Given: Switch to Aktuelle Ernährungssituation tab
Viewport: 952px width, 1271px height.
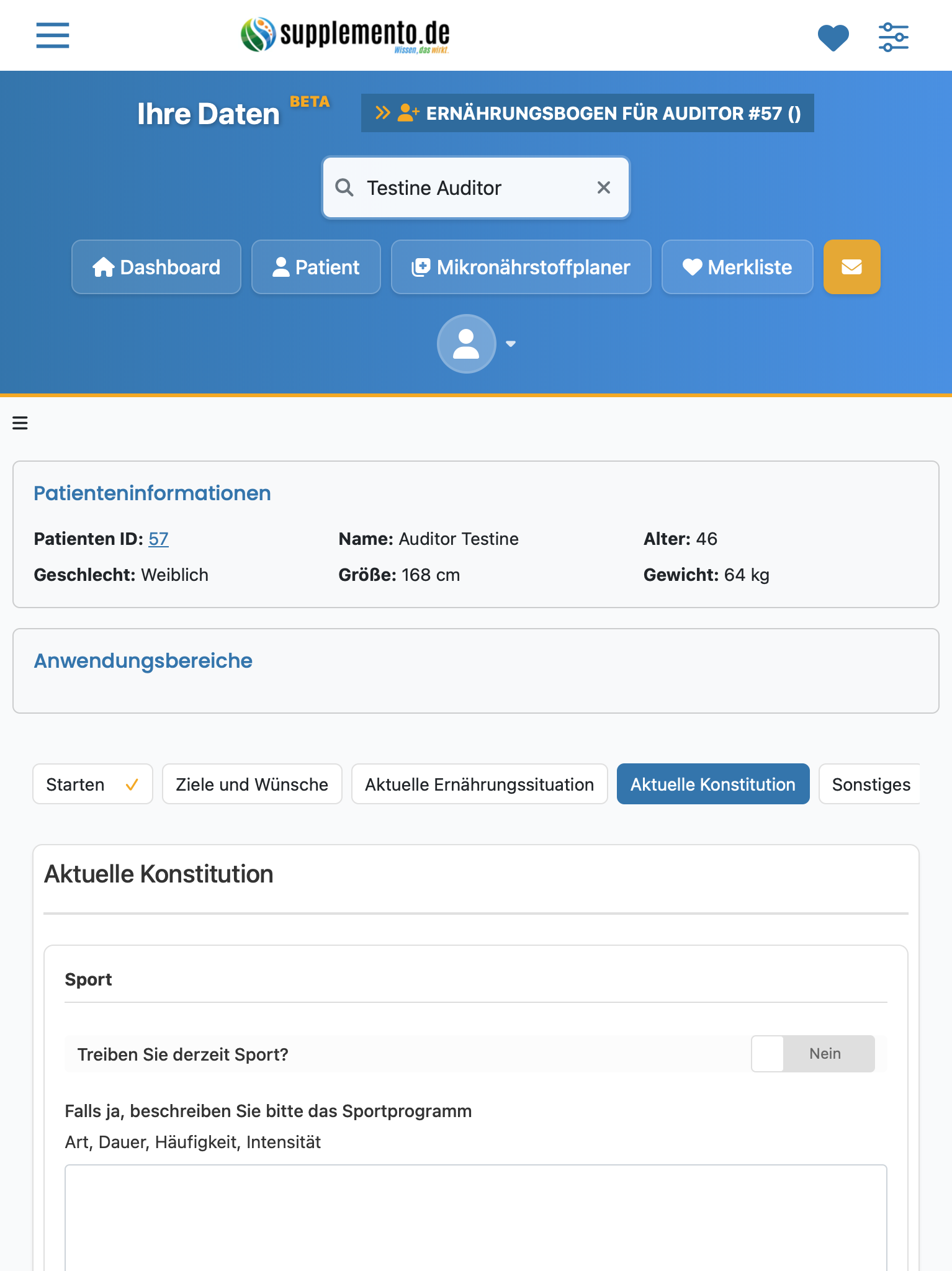Looking at the screenshot, I should (479, 784).
